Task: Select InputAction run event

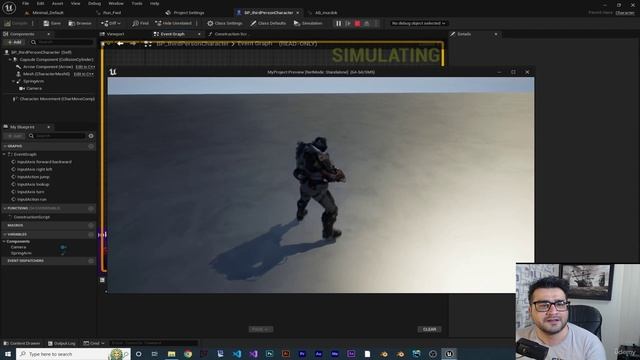Action: pyautogui.click(x=31, y=199)
